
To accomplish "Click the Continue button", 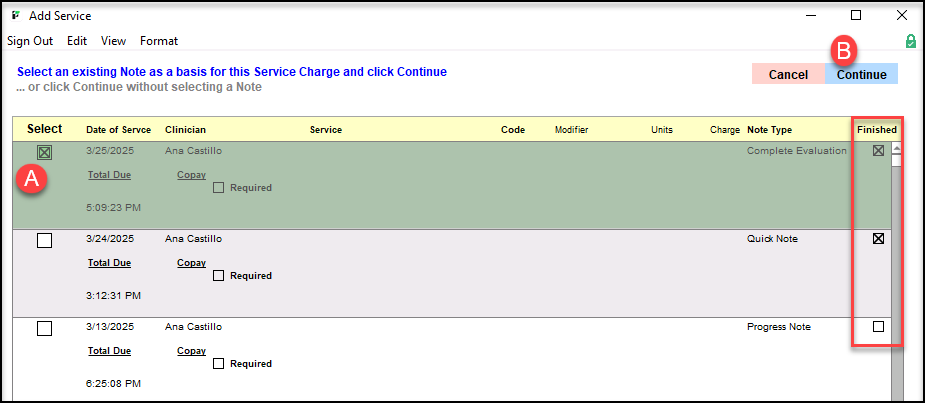I will pyautogui.click(x=861, y=74).
